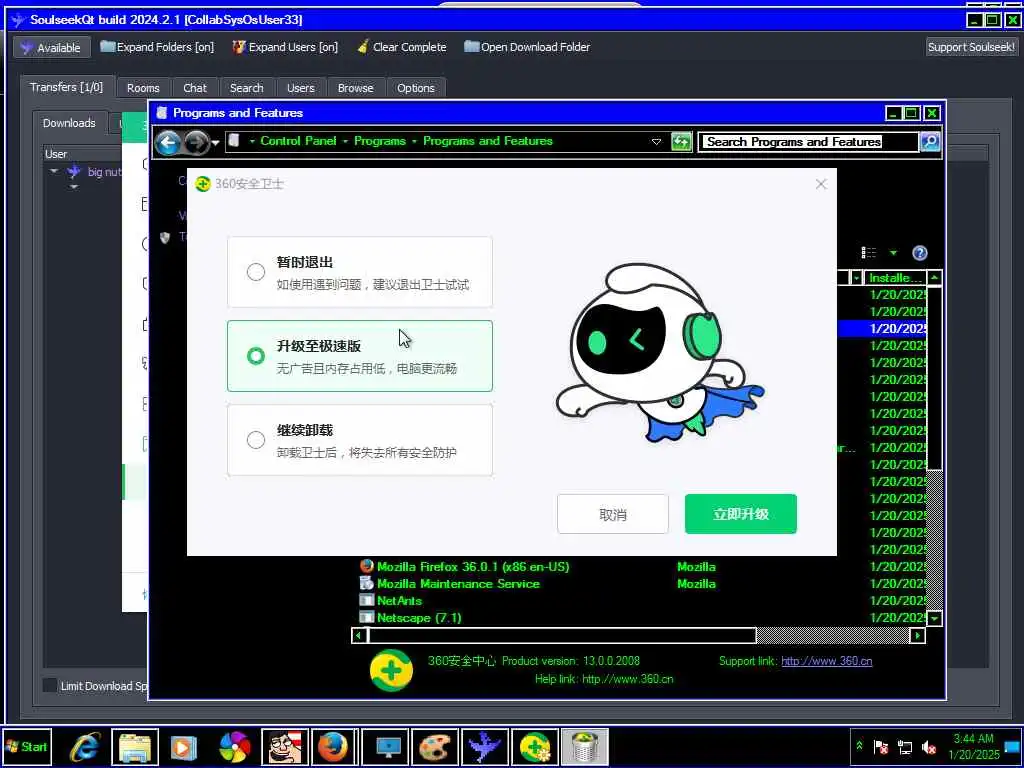Open the column filter dropdown beside Installed
Screen dimensions: 1024x768
pos(856,278)
